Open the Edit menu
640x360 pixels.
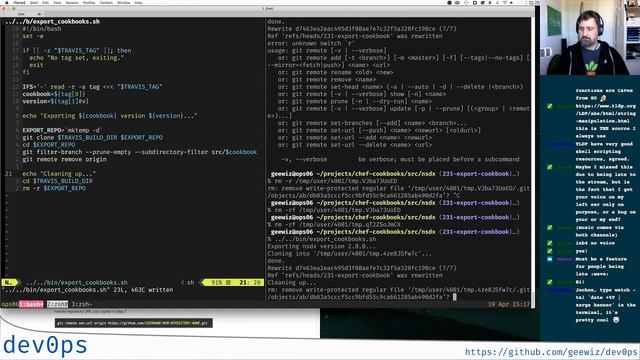coord(45,2)
